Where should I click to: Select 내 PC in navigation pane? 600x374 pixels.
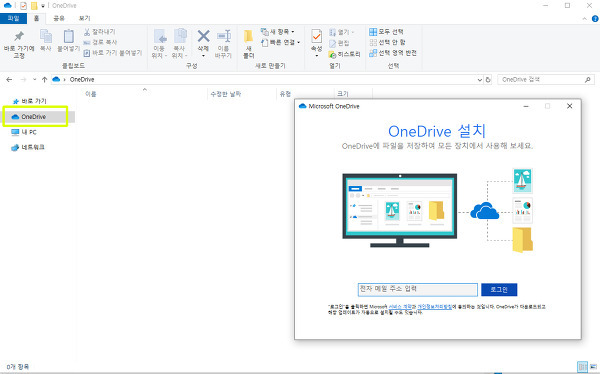click(24, 132)
